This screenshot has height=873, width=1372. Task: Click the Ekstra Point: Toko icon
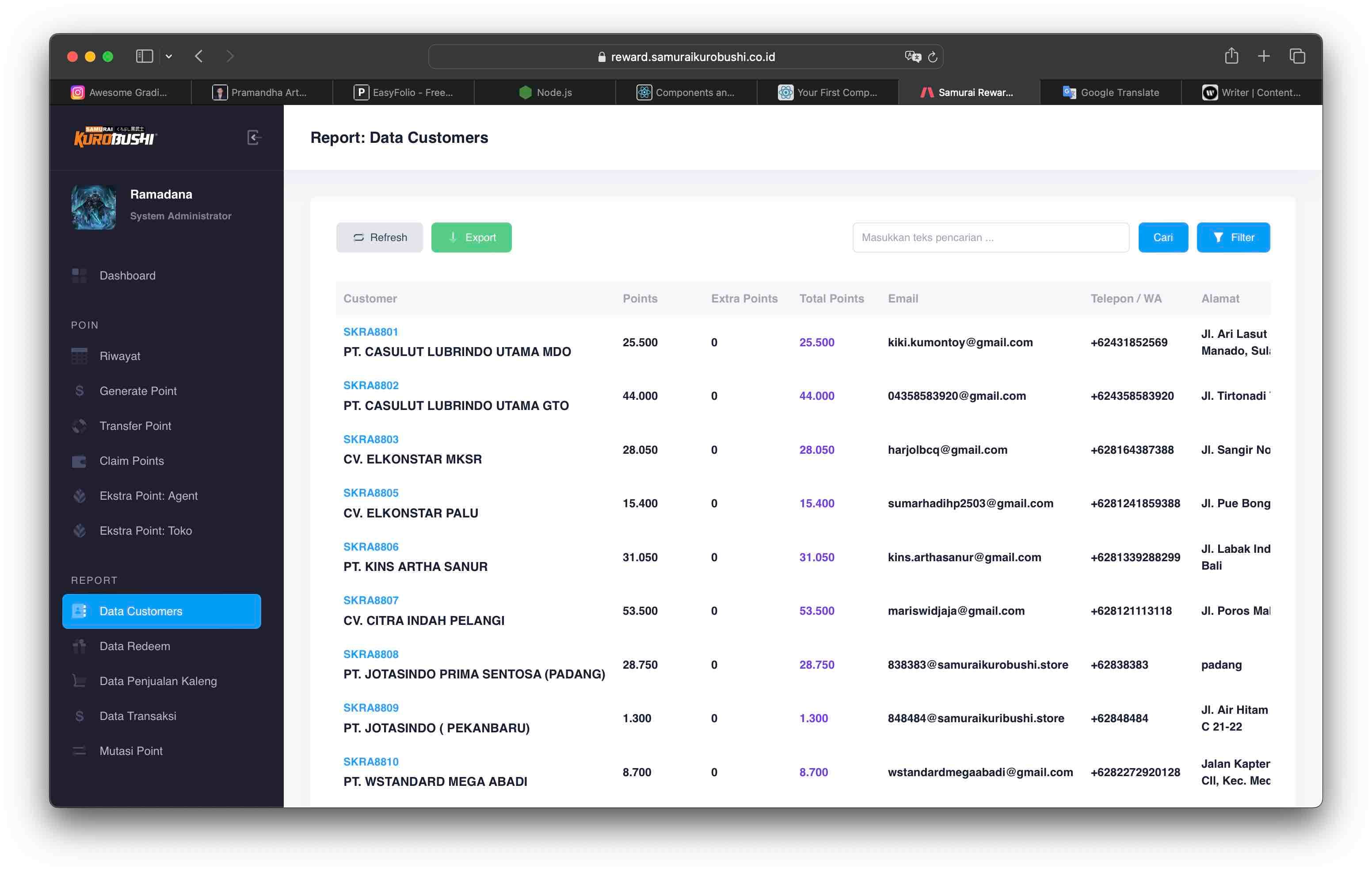(x=79, y=530)
